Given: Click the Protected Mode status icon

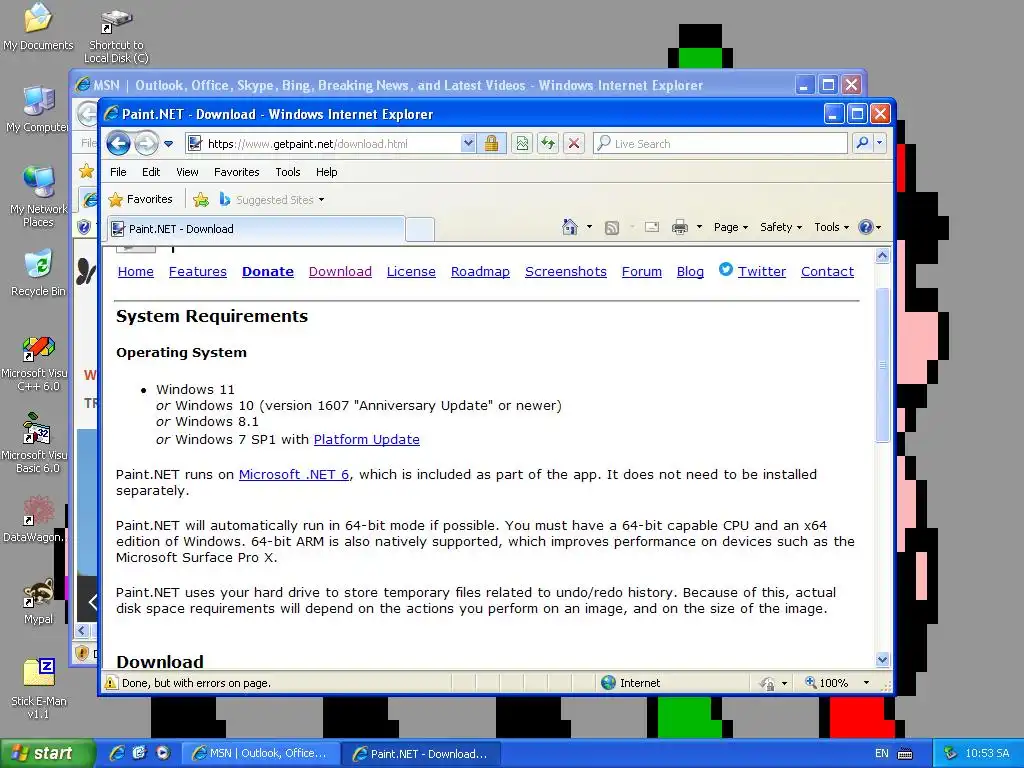Looking at the screenshot, I should tap(767, 683).
